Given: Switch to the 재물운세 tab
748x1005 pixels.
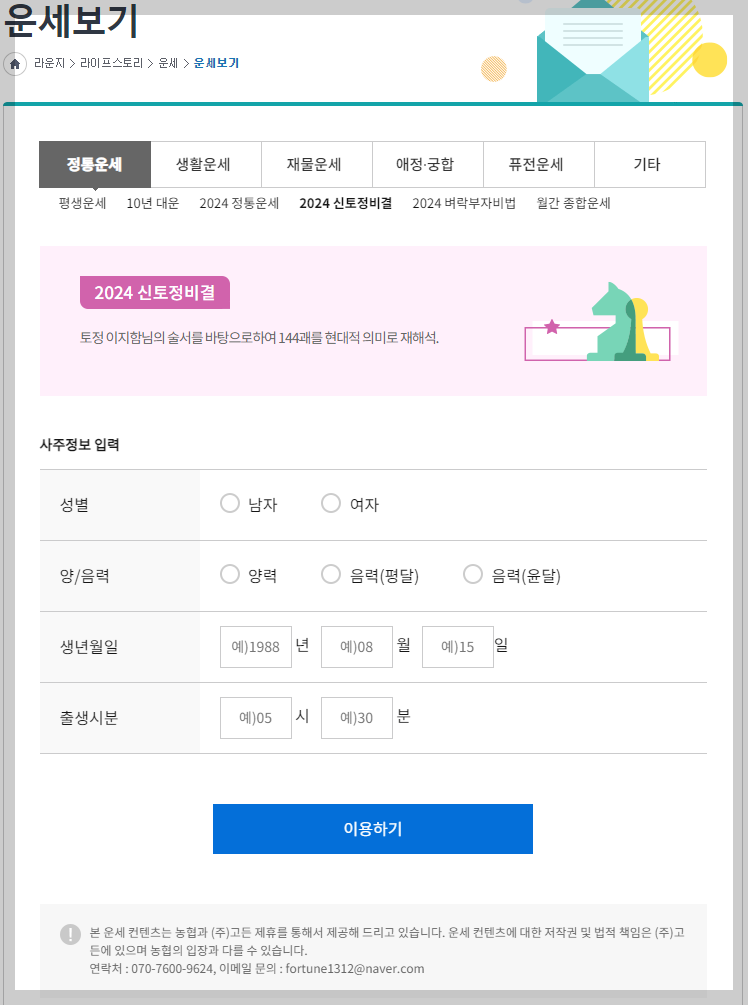Looking at the screenshot, I should [317, 164].
